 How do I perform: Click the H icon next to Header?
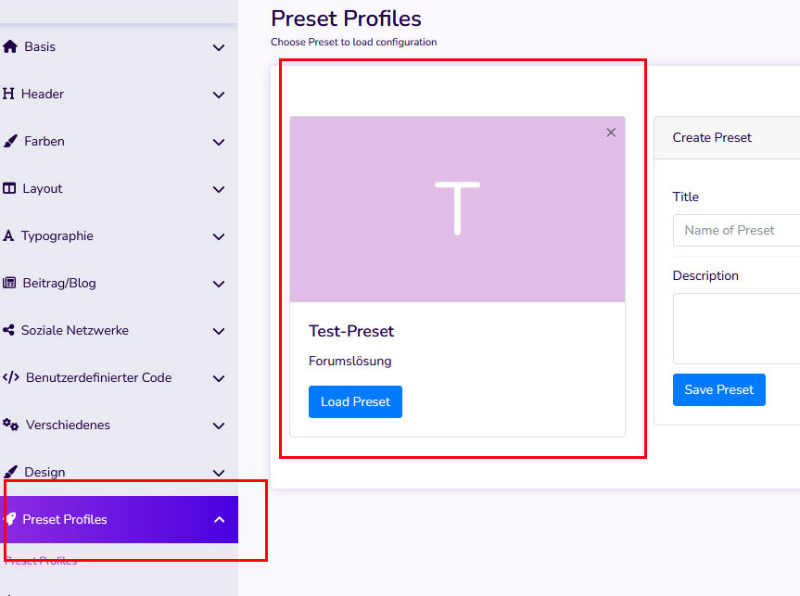click(x=8, y=94)
